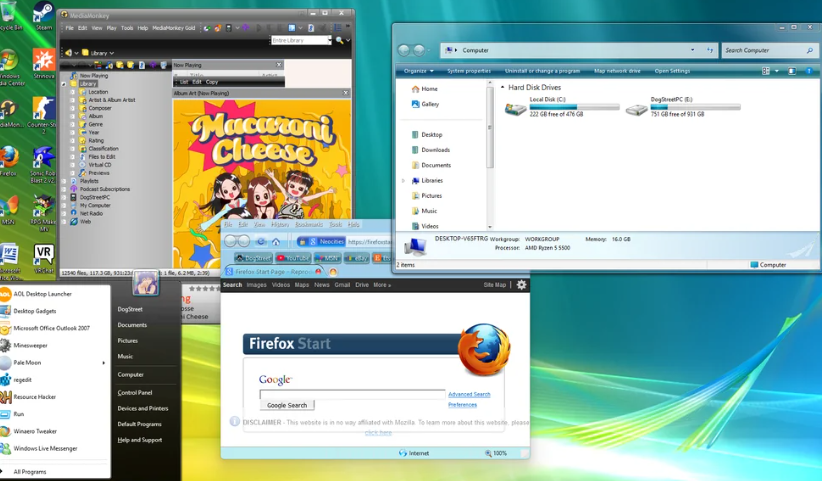Open the RPG Maker MV desktop icon
Viewport: 822px width, 481px height.
click(x=43, y=212)
